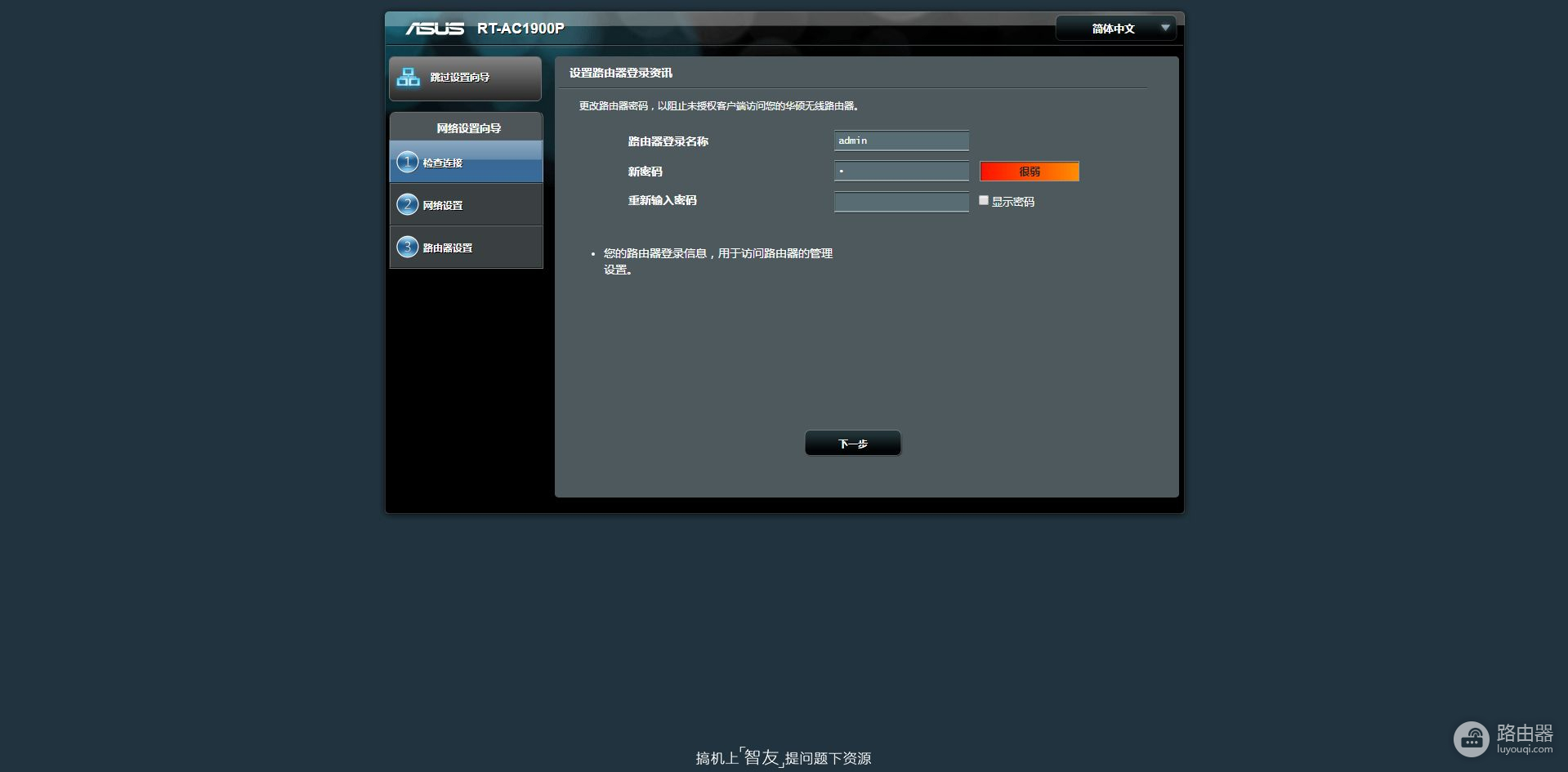Image resolution: width=1568 pixels, height=772 pixels.
Task: Click the 路由器登录名称 label
Action: [668, 141]
